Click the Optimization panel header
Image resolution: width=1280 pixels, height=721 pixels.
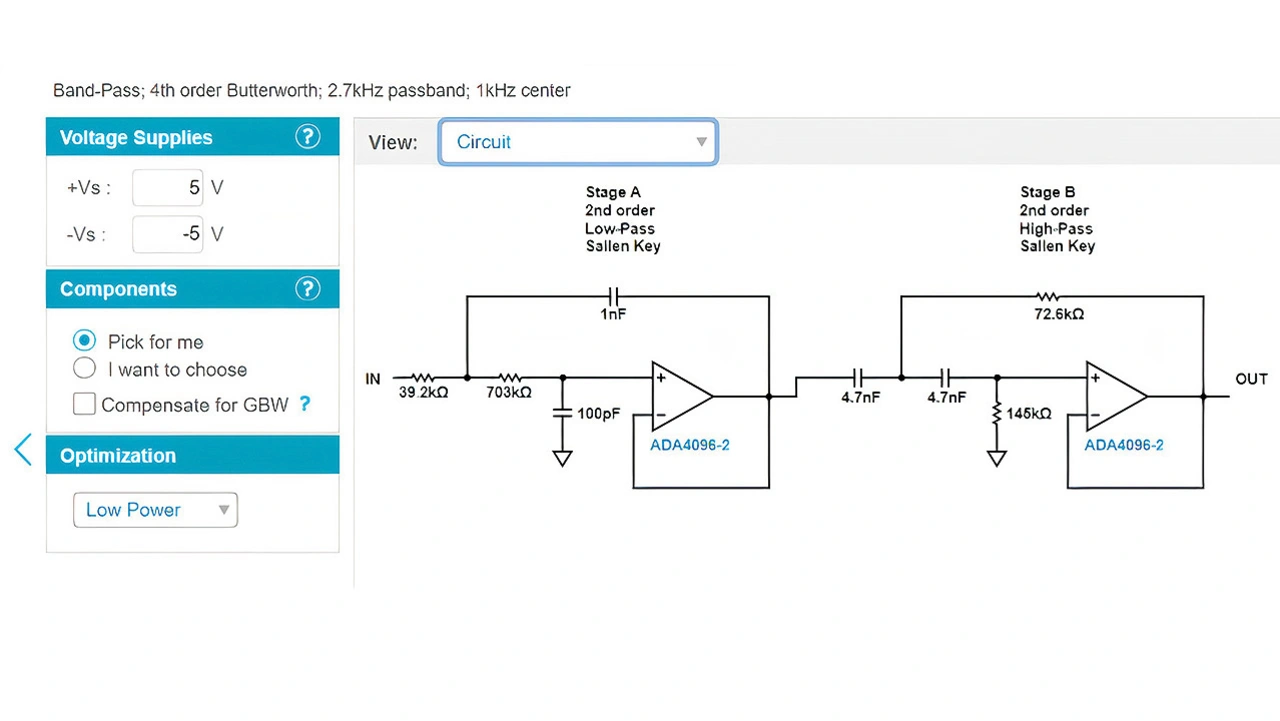(192, 455)
